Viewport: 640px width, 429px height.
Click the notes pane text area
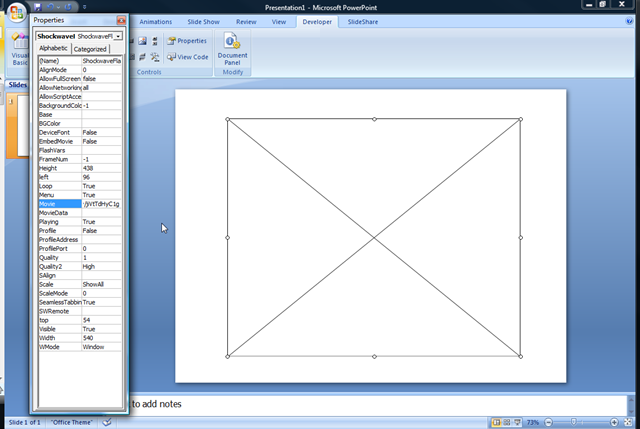[376, 404]
